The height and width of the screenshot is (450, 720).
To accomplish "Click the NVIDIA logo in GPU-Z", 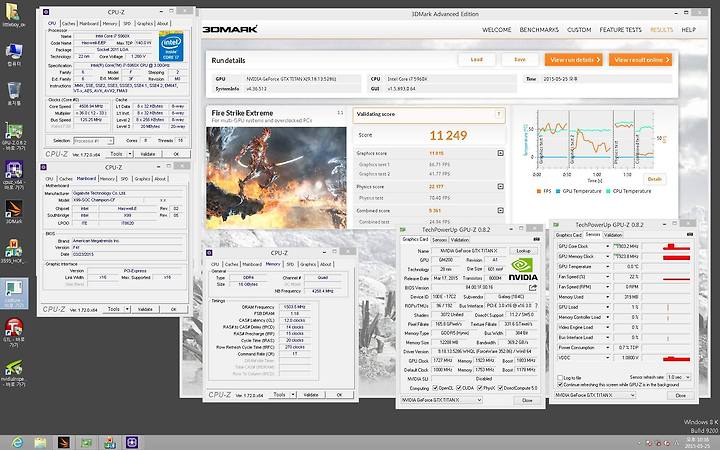I will point(523,269).
